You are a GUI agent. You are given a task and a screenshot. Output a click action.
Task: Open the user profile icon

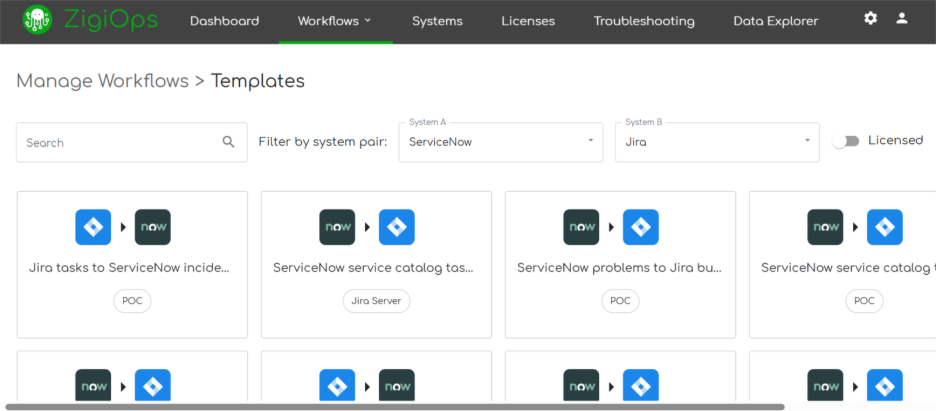tap(902, 18)
